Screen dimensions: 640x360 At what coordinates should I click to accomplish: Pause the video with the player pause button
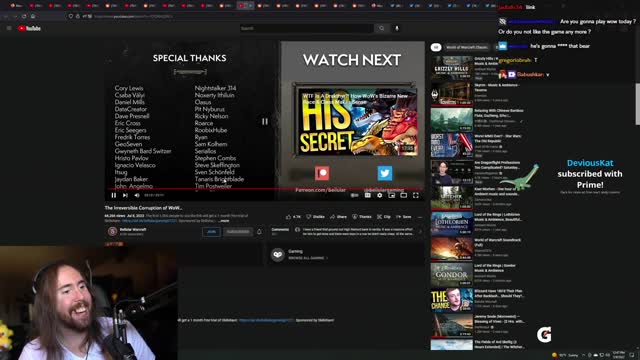(x=113, y=195)
